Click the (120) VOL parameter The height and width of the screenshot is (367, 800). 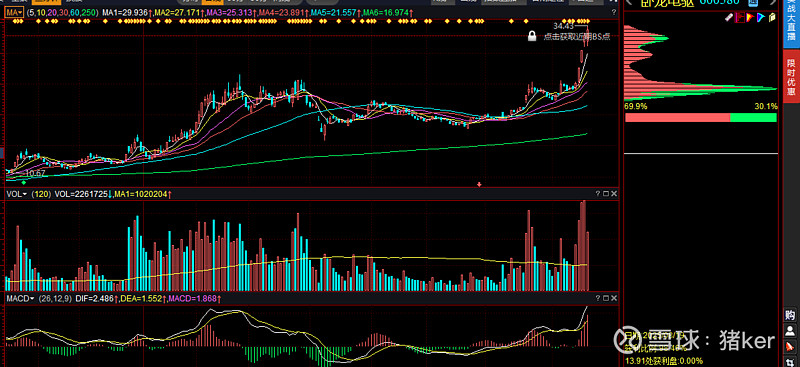coord(41,194)
